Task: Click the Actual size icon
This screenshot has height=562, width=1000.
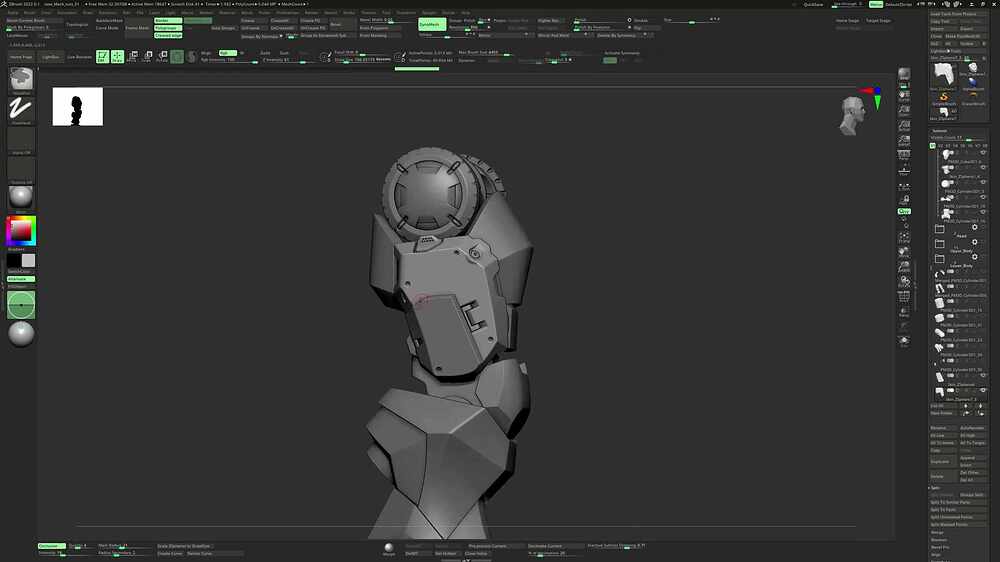Action: click(904, 126)
